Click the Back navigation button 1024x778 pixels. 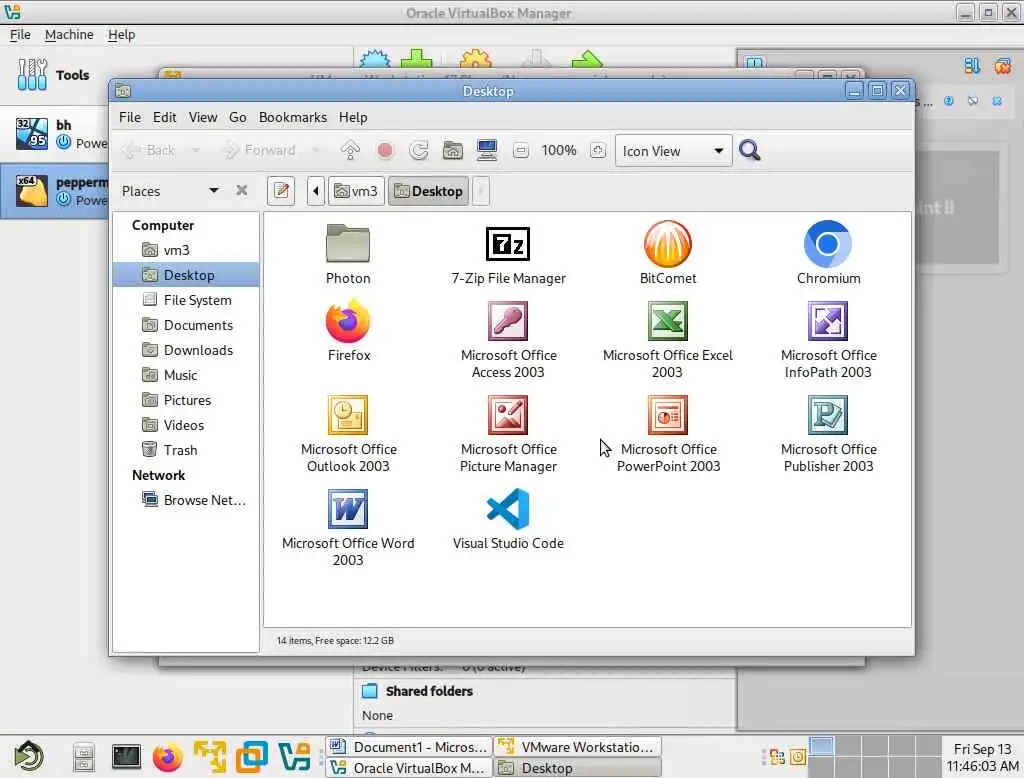coord(151,151)
